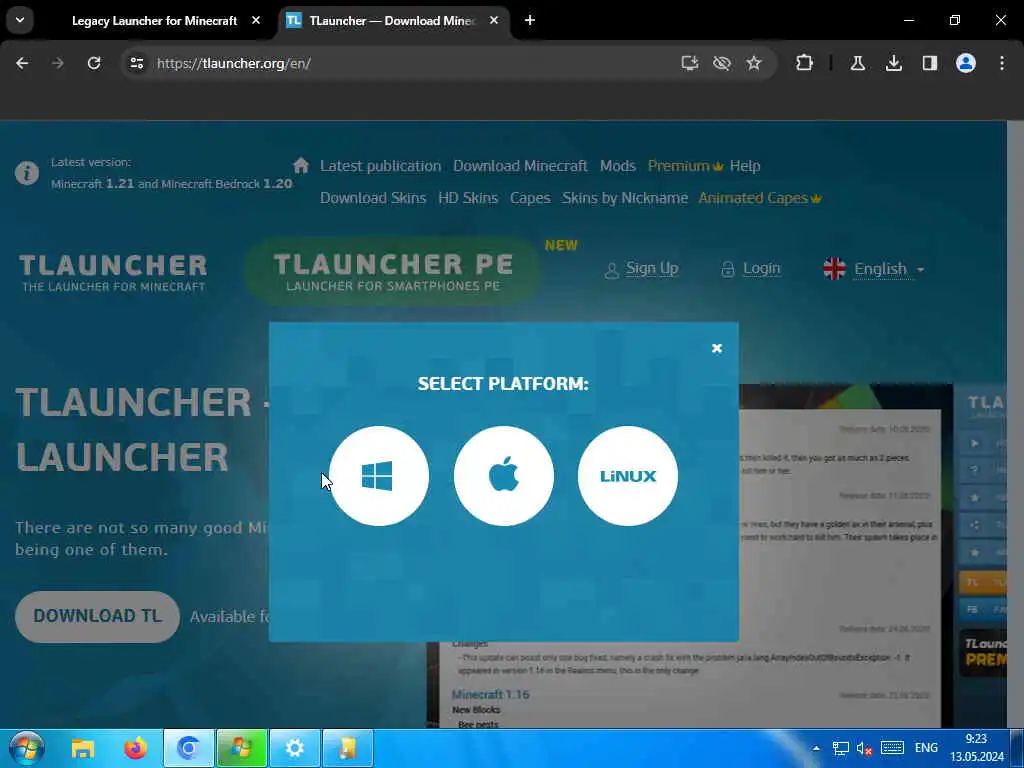Open site information icon in address bar
Screen dimensions: 1024x768
(x=136, y=63)
